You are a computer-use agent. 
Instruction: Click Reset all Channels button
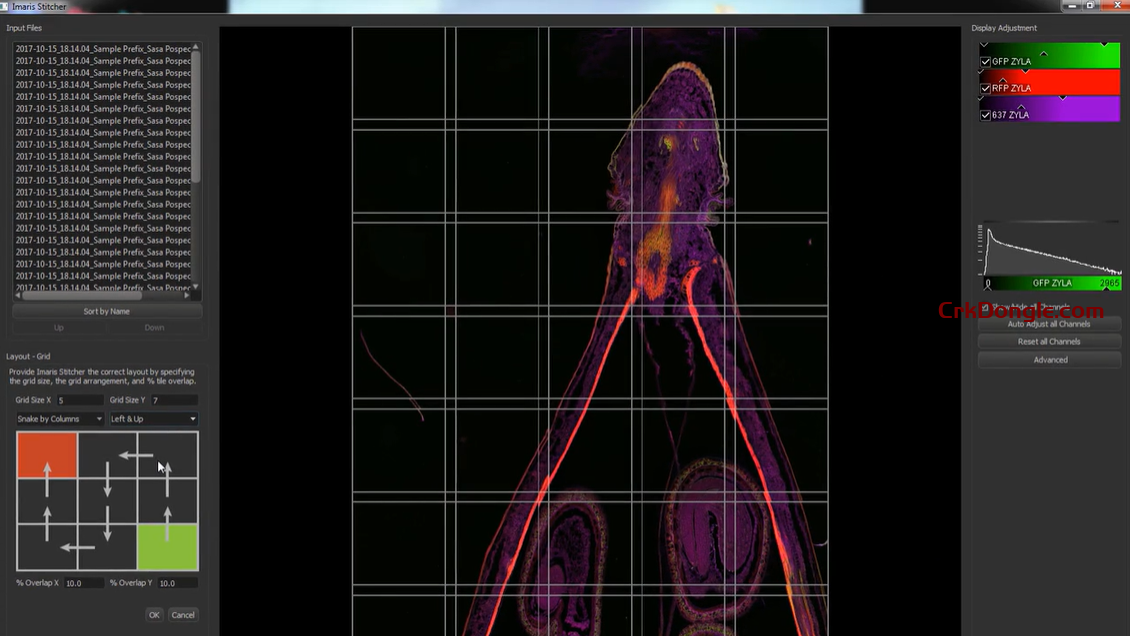(1049, 342)
